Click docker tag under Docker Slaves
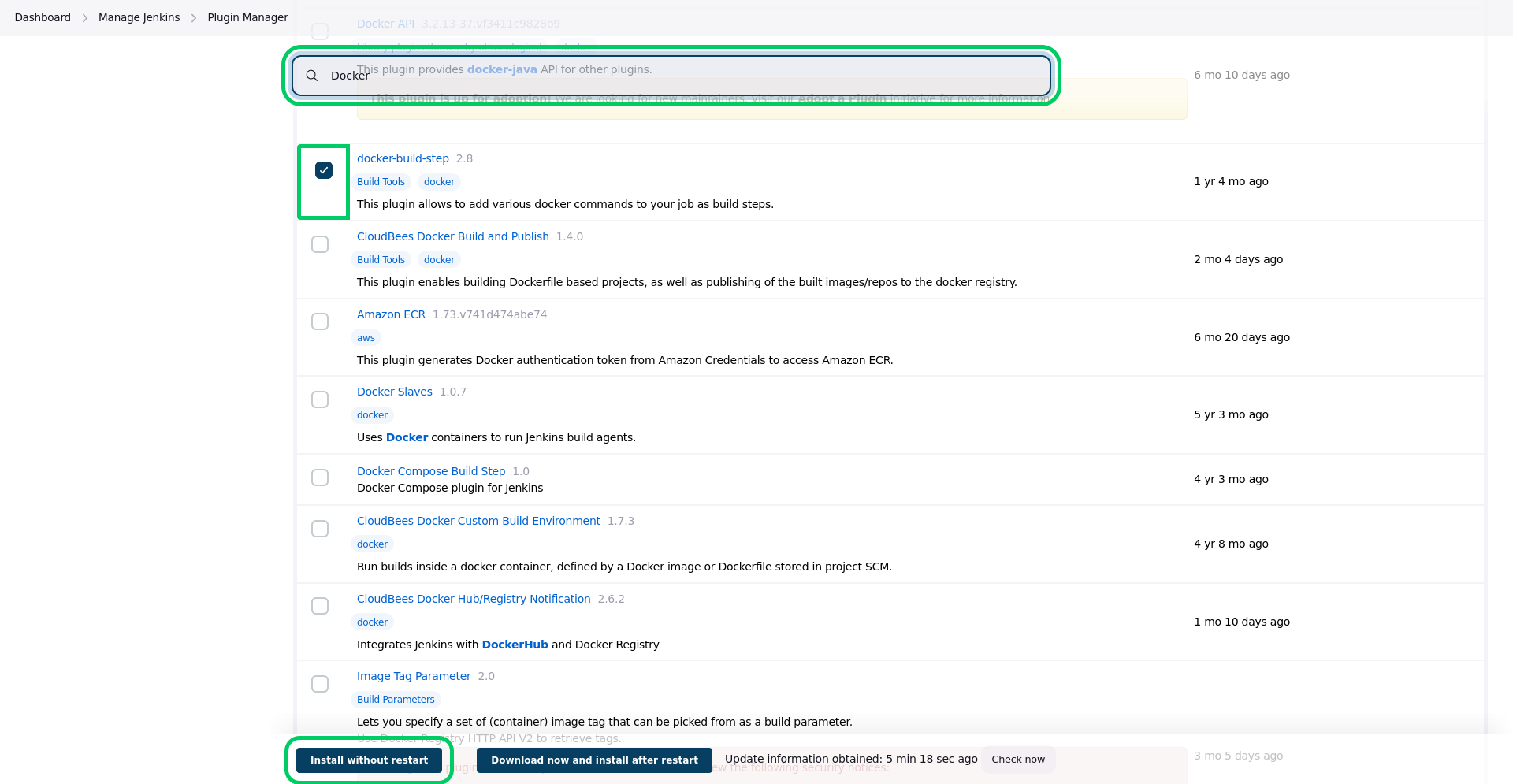The height and width of the screenshot is (784, 1513). [372, 415]
